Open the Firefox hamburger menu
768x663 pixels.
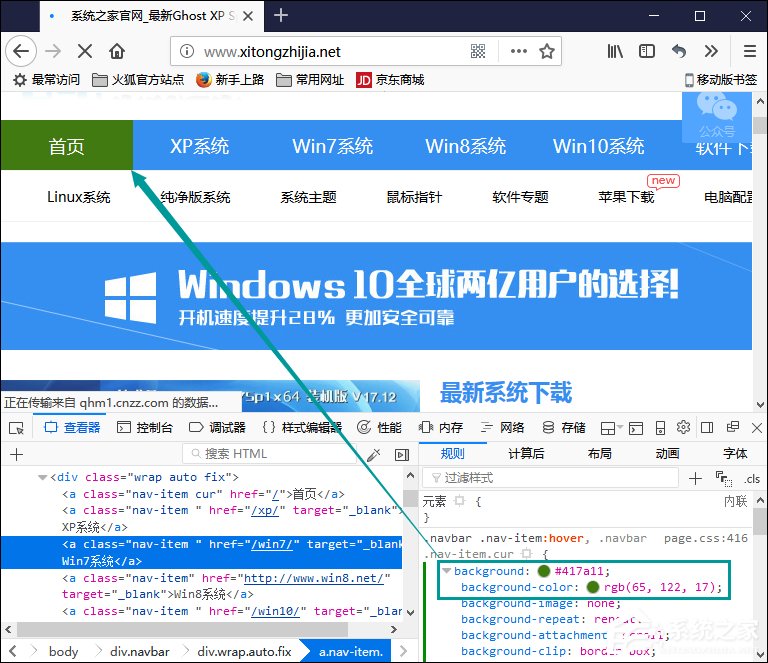pyautogui.click(x=749, y=51)
